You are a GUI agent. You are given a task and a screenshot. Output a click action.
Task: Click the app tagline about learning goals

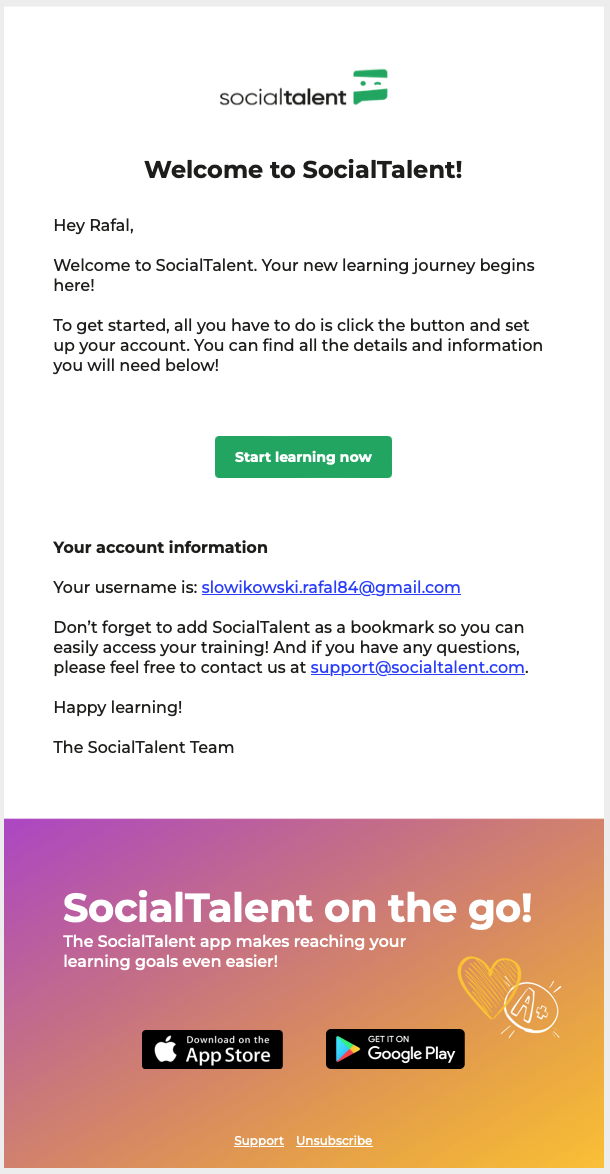234,951
